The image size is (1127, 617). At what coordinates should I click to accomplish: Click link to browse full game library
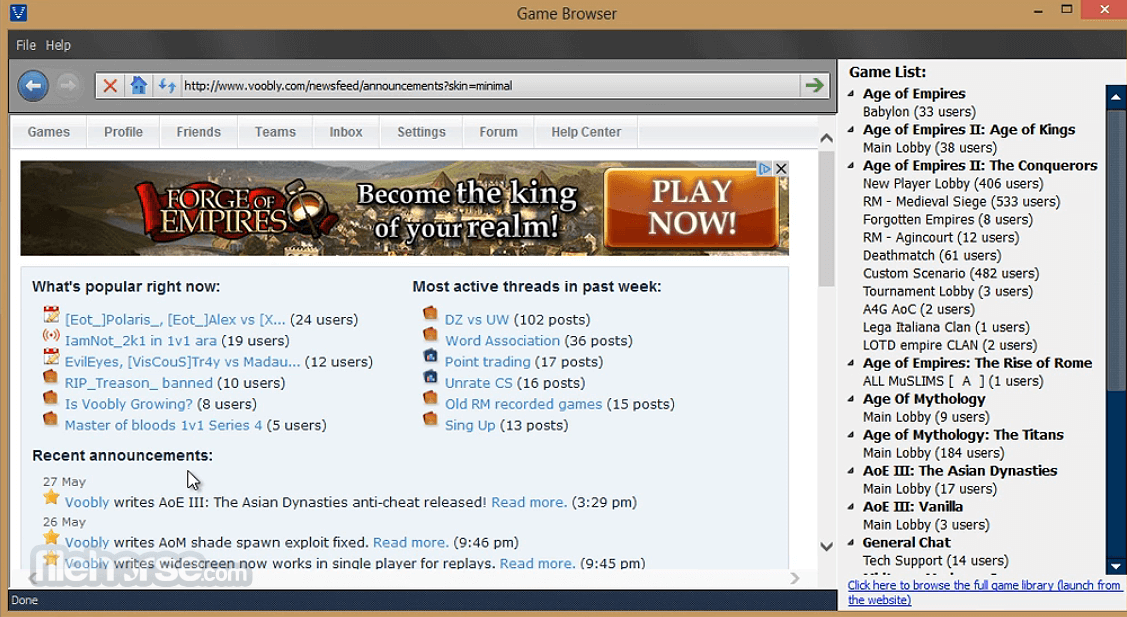984,593
